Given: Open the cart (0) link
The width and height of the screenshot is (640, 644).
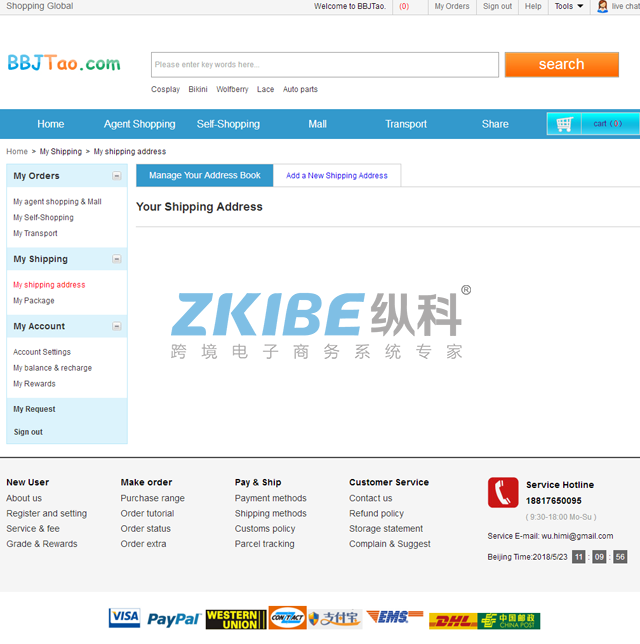Looking at the screenshot, I should 608,124.
